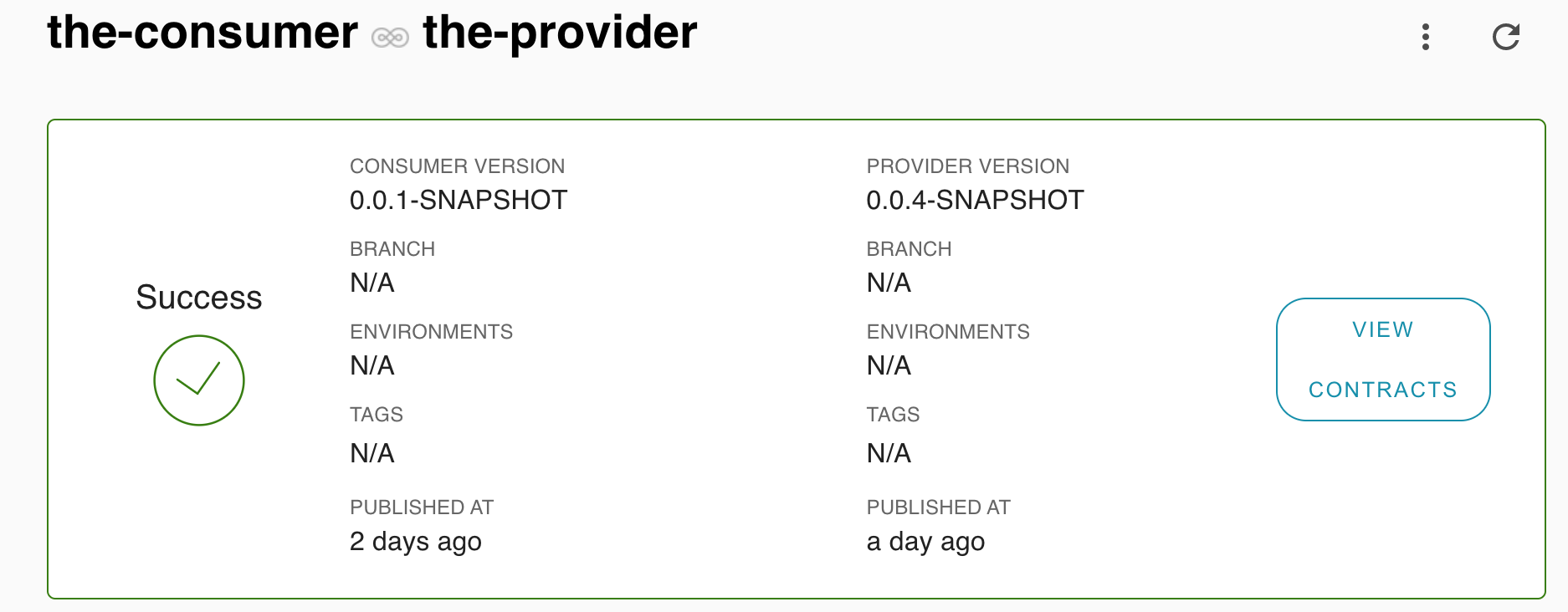Select the-provider title text
Viewport: 1568px width, 612px height.
[x=560, y=33]
